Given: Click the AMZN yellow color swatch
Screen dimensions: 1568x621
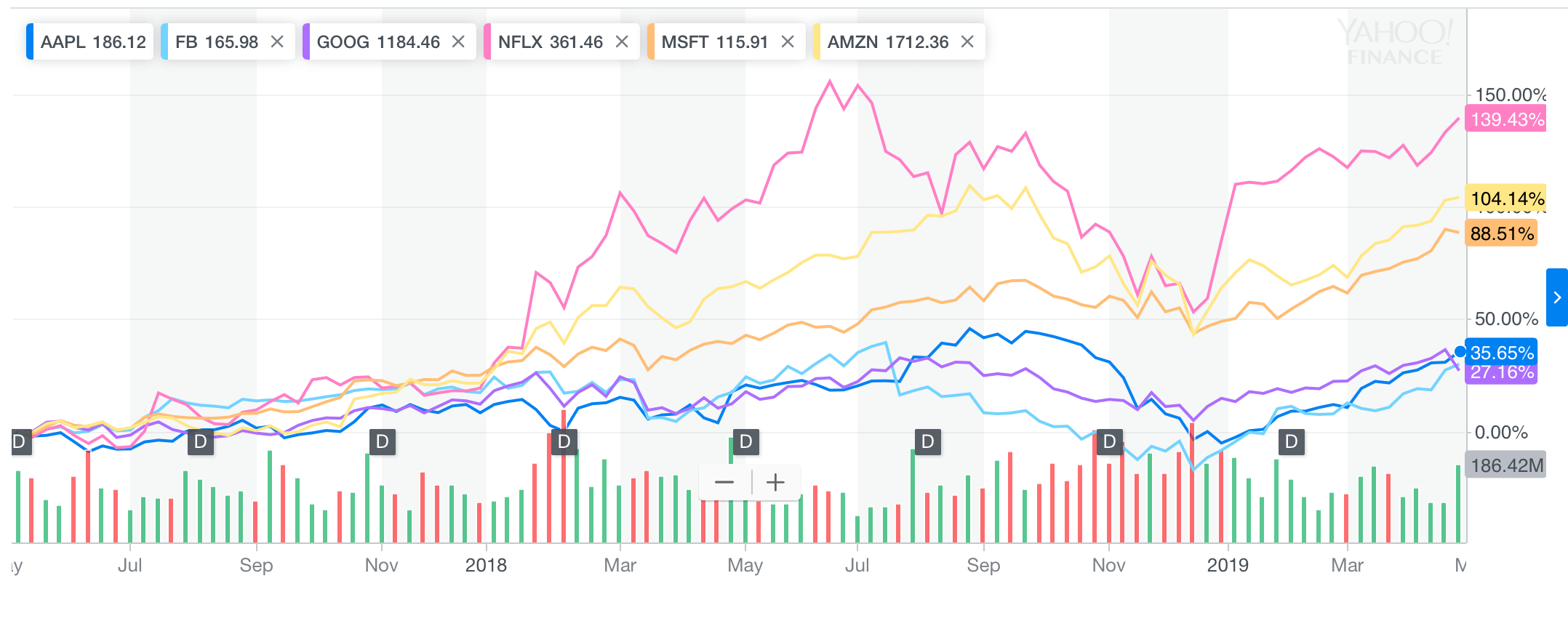Looking at the screenshot, I should [x=817, y=42].
